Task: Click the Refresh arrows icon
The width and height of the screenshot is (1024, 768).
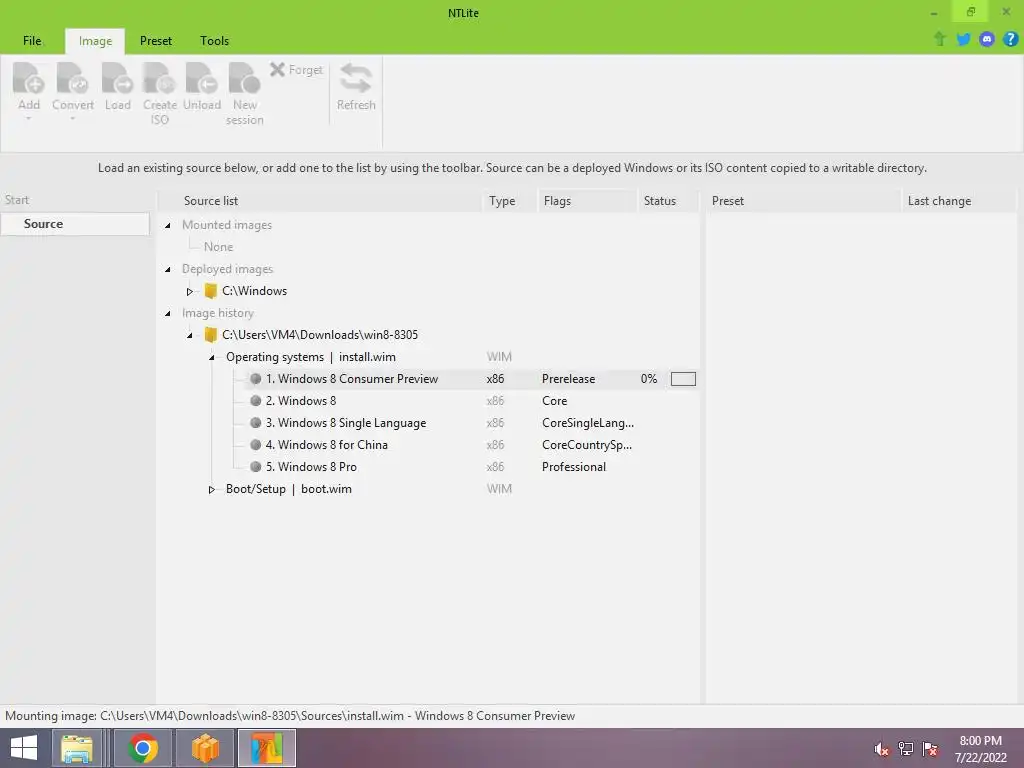Action: [x=356, y=78]
